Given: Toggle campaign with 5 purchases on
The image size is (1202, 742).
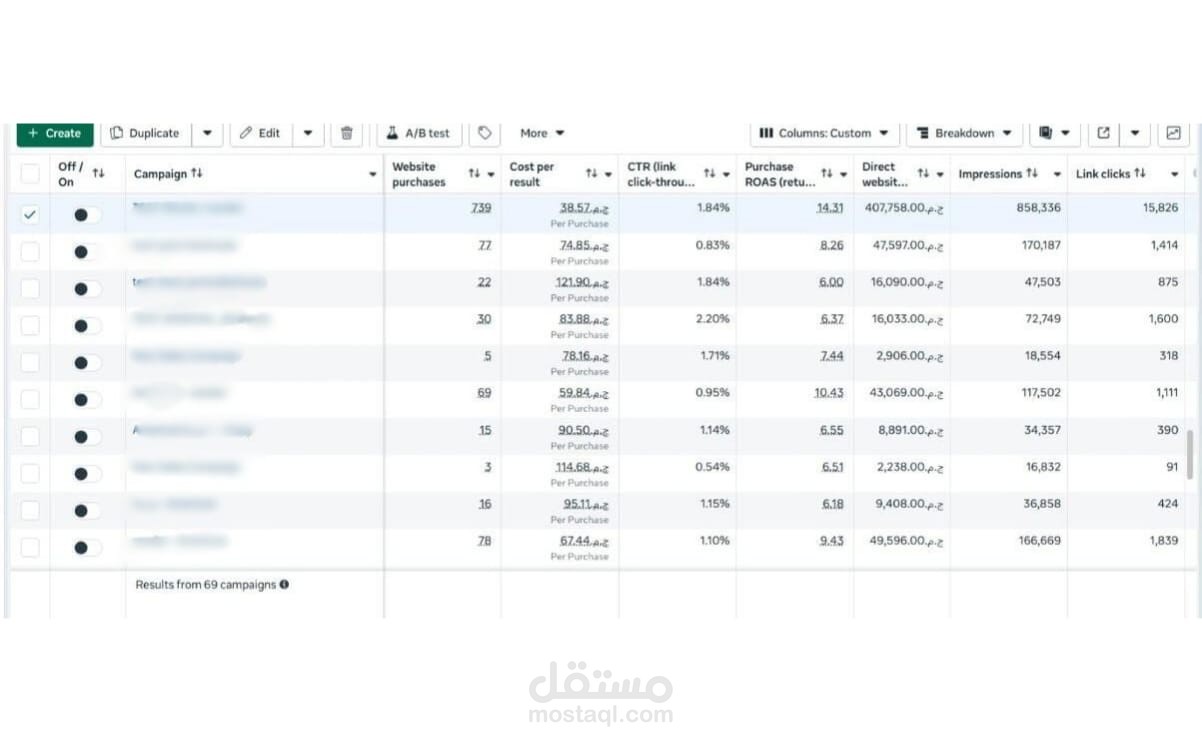Looking at the screenshot, I should click(87, 363).
